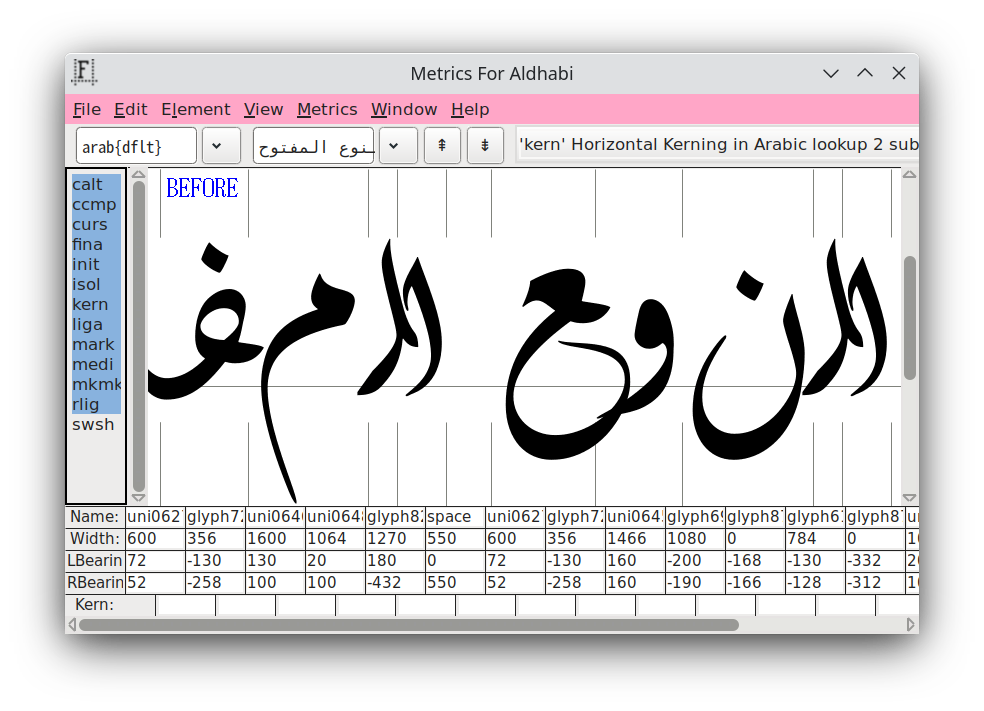Click the width cell showing 1080
Viewport: 984px width, 711px height.
pyautogui.click(x=695, y=539)
